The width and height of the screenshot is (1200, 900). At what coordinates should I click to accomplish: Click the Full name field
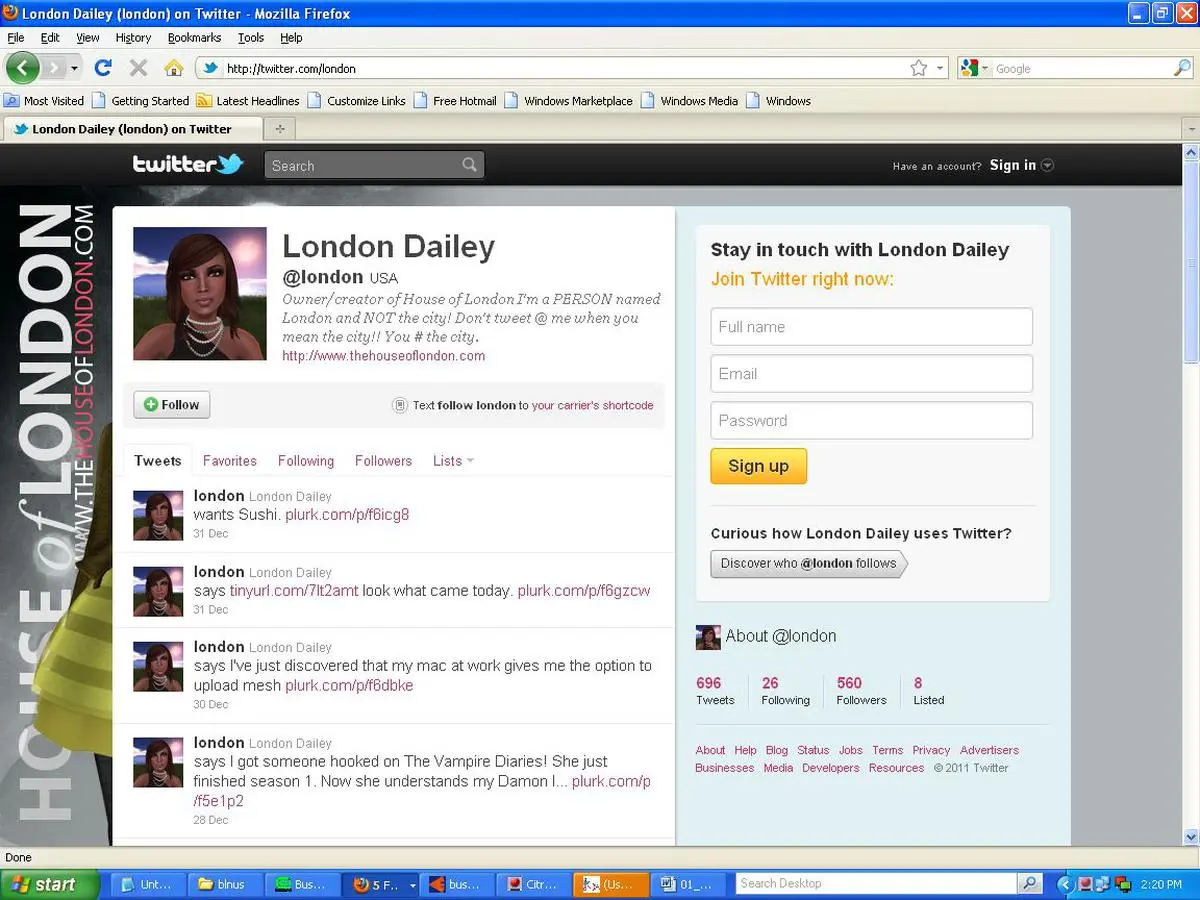point(871,327)
